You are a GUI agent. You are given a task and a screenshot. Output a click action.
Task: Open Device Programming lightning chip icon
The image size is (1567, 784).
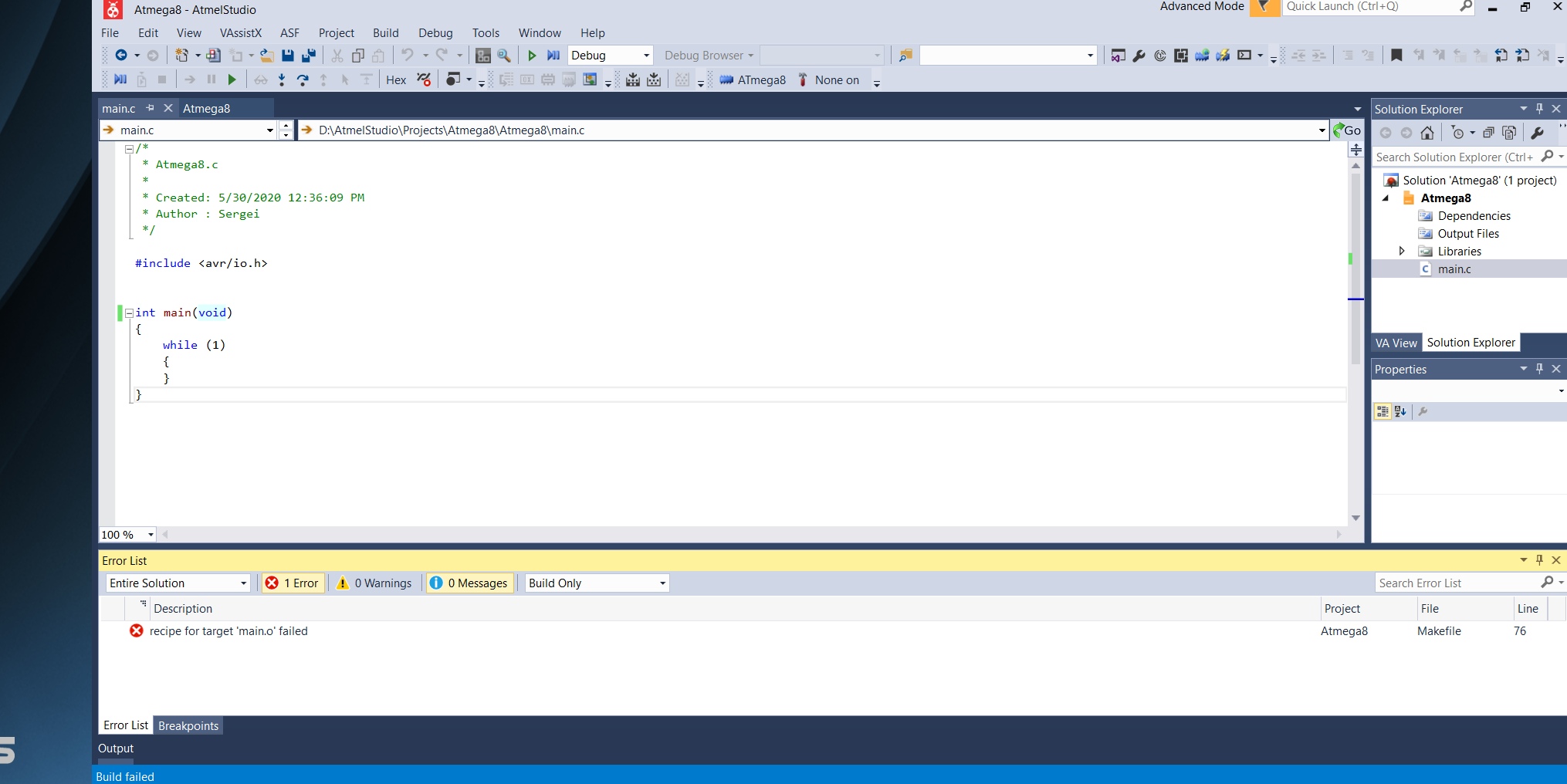(x=1223, y=56)
